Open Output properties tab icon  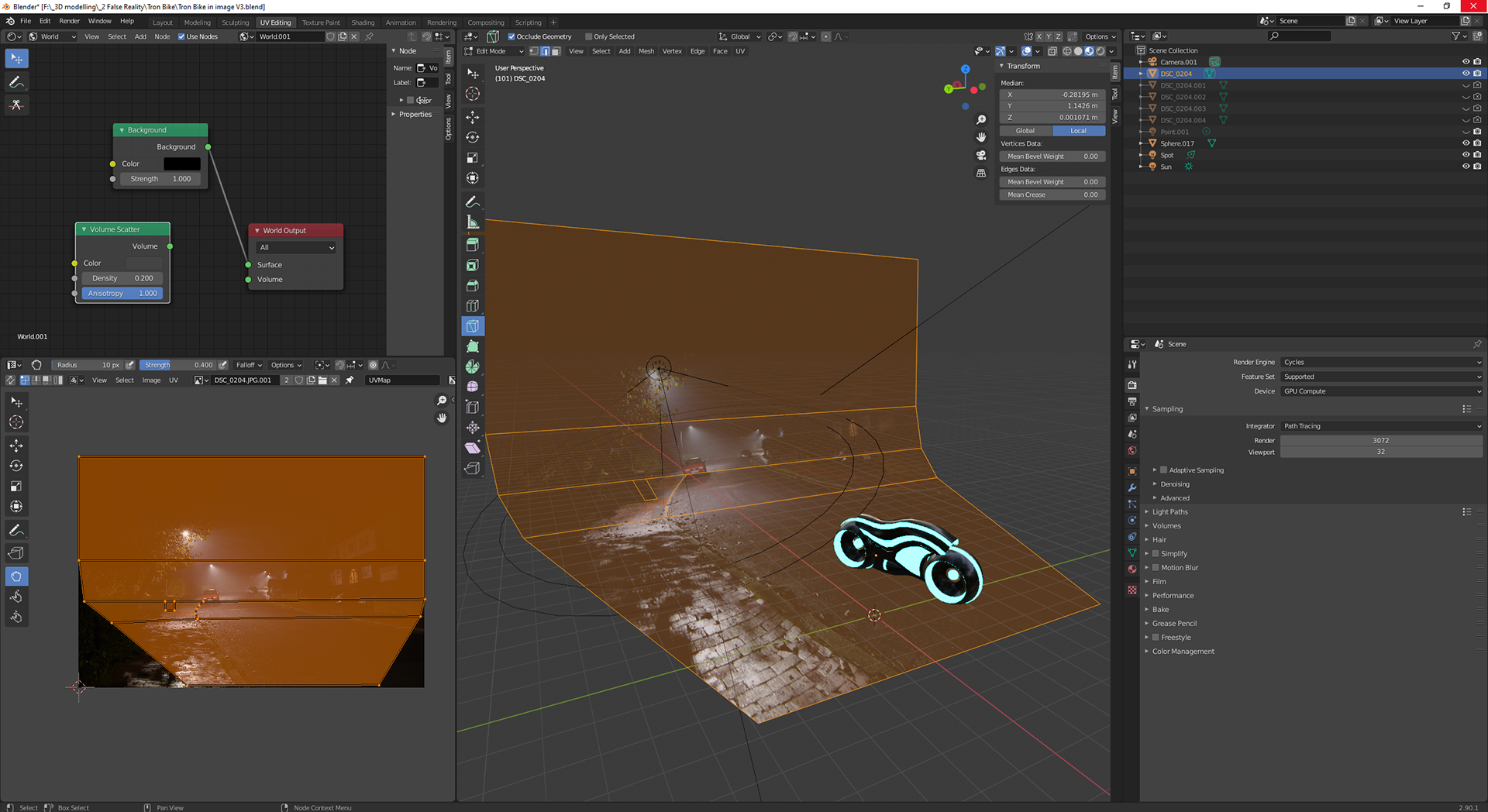tap(1132, 401)
